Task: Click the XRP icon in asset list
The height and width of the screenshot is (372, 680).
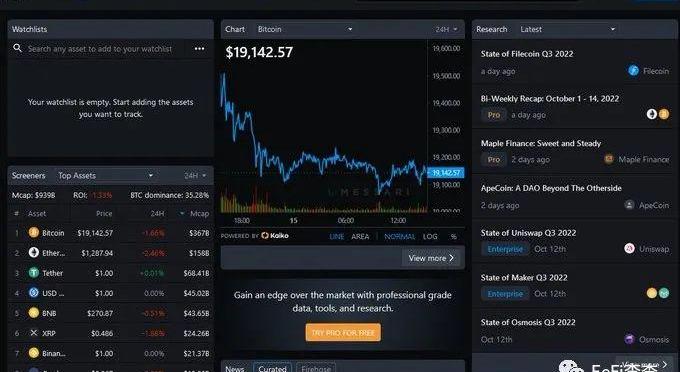Action: coord(34,333)
